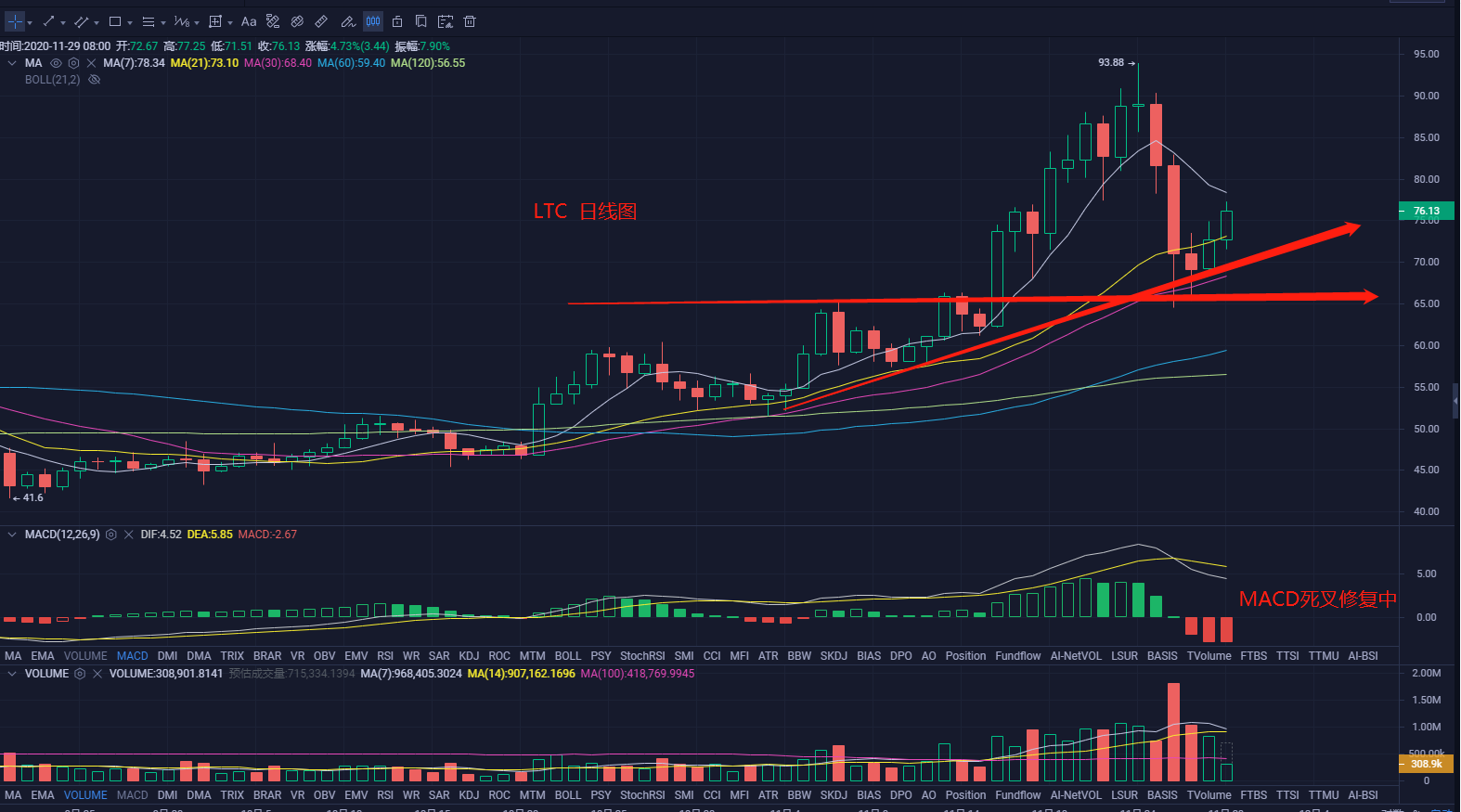Screen dimensions: 1461x812
Task: Select the measure box tool
Action: [x=215, y=21]
